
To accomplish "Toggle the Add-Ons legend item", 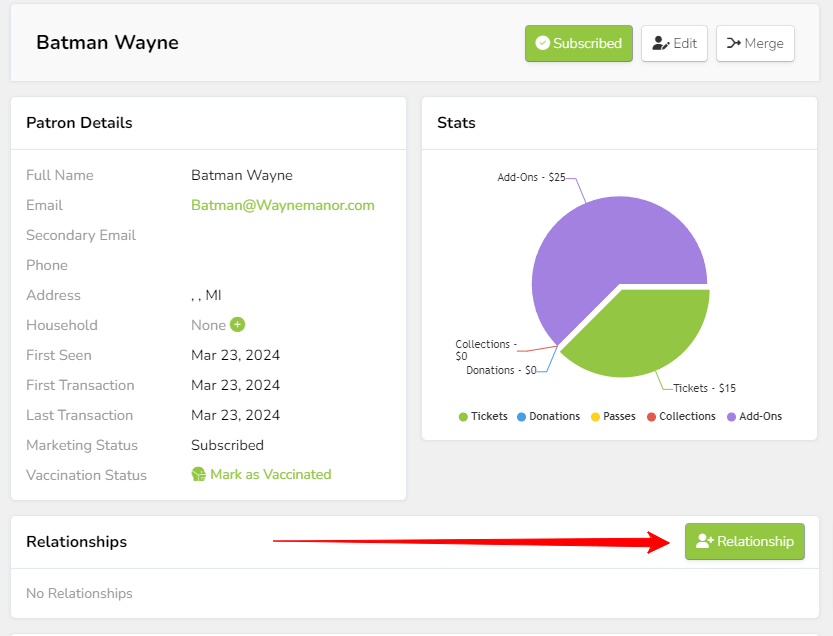I will click(x=754, y=416).
